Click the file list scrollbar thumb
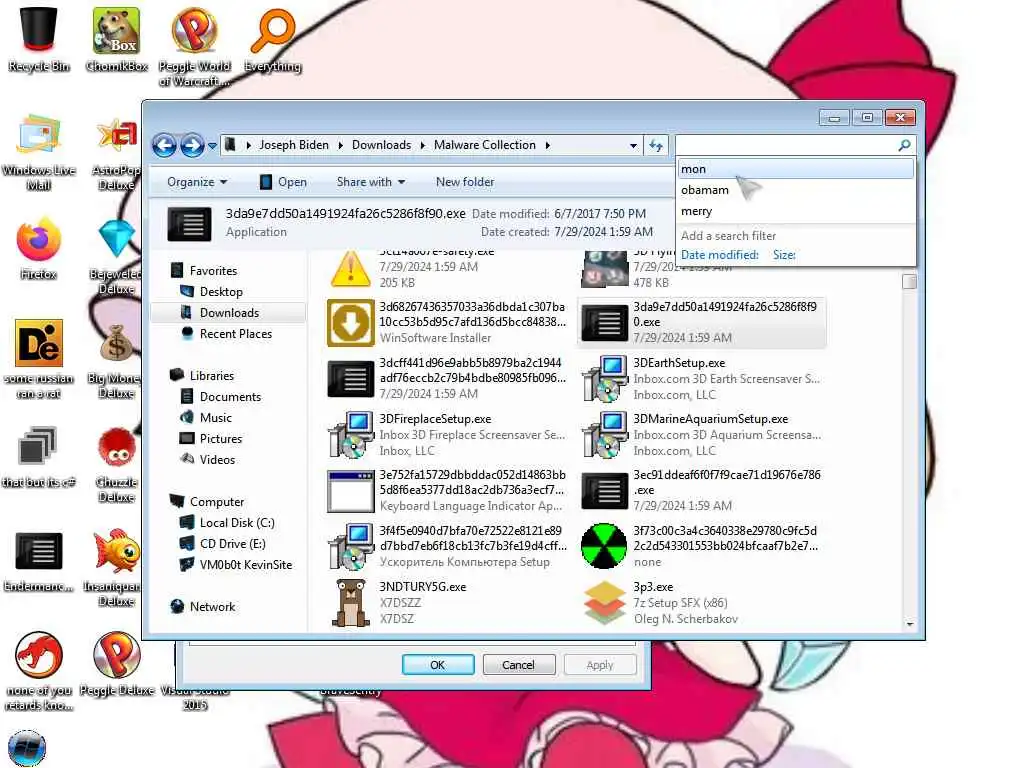The image size is (1024, 768). pyautogui.click(x=909, y=281)
